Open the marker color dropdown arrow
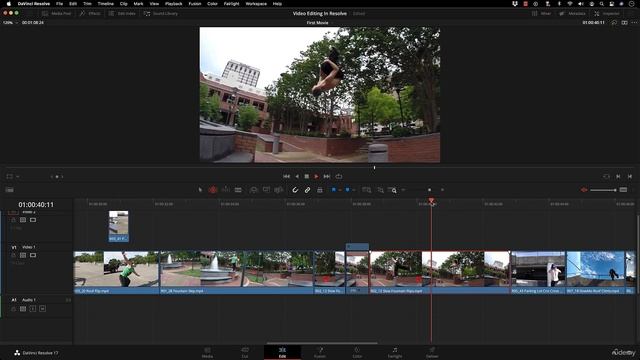The width and height of the screenshot is (640, 360). (x=353, y=190)
